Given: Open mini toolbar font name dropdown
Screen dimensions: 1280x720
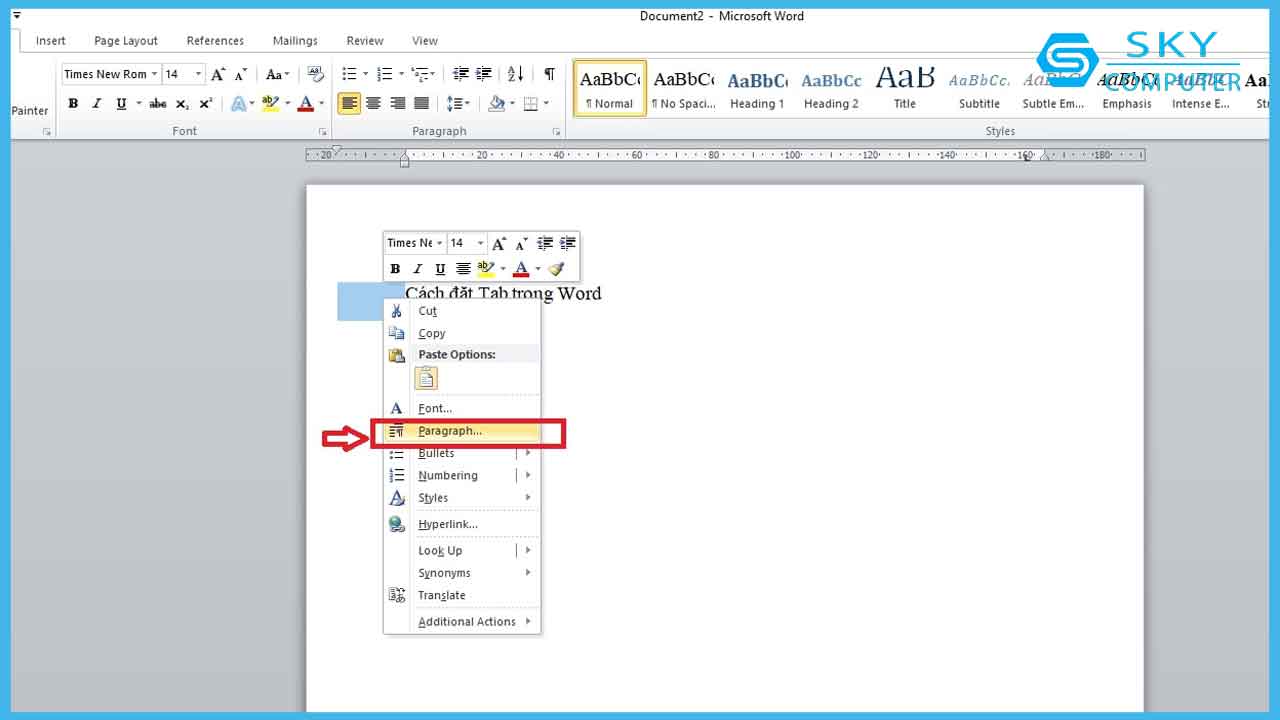Looking at the screenshot, I should (x=439, y=243).
